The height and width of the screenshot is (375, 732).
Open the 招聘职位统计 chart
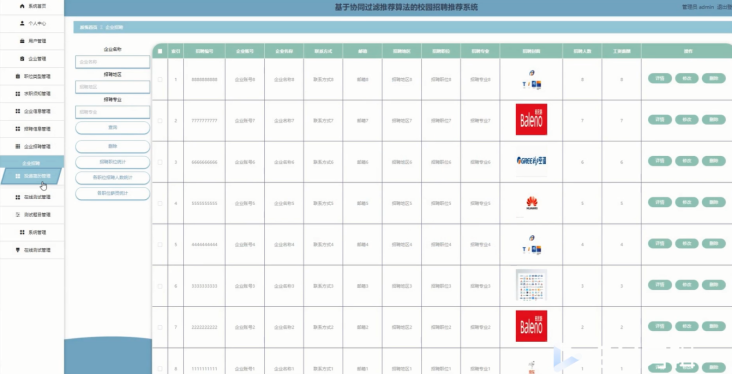[x=113, y=162]
